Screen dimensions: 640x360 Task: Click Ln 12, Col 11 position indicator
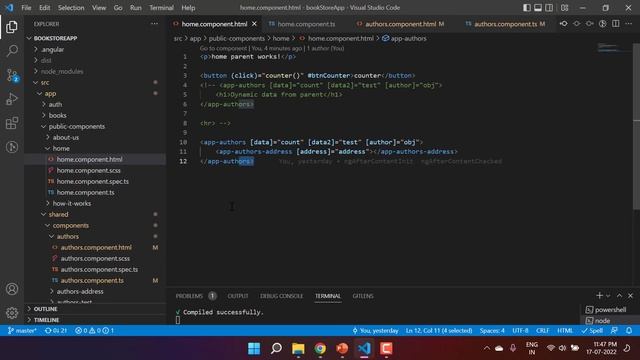click(x=439, y=330)
